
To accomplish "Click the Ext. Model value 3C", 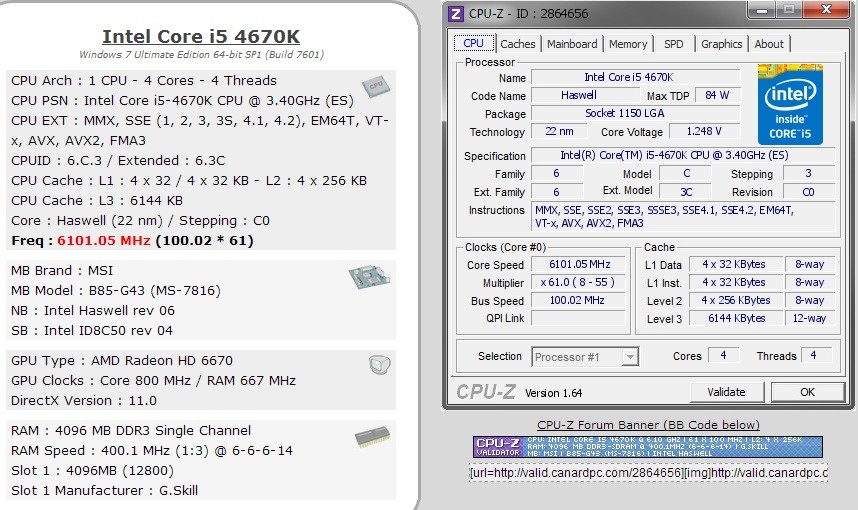I will [685, 192].
